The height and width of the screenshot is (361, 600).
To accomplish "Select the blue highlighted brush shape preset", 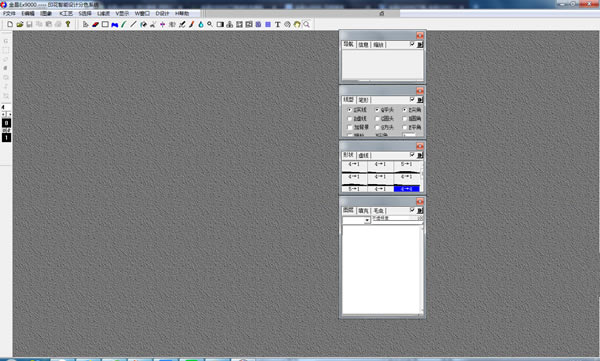I will pyautogui.click(x=406, y=189).
